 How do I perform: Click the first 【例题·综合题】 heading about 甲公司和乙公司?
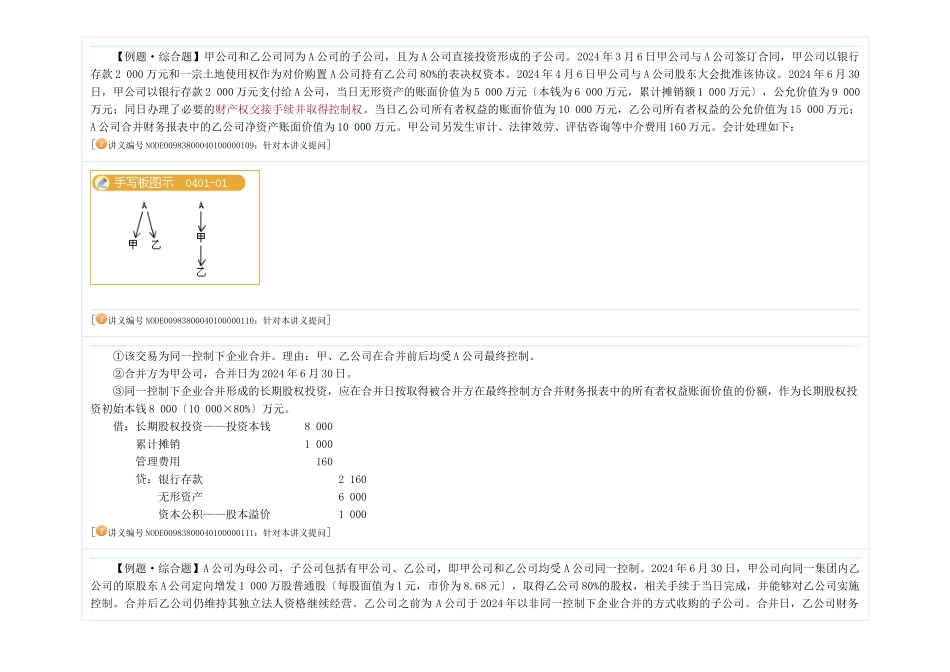(x=157, y=56)
